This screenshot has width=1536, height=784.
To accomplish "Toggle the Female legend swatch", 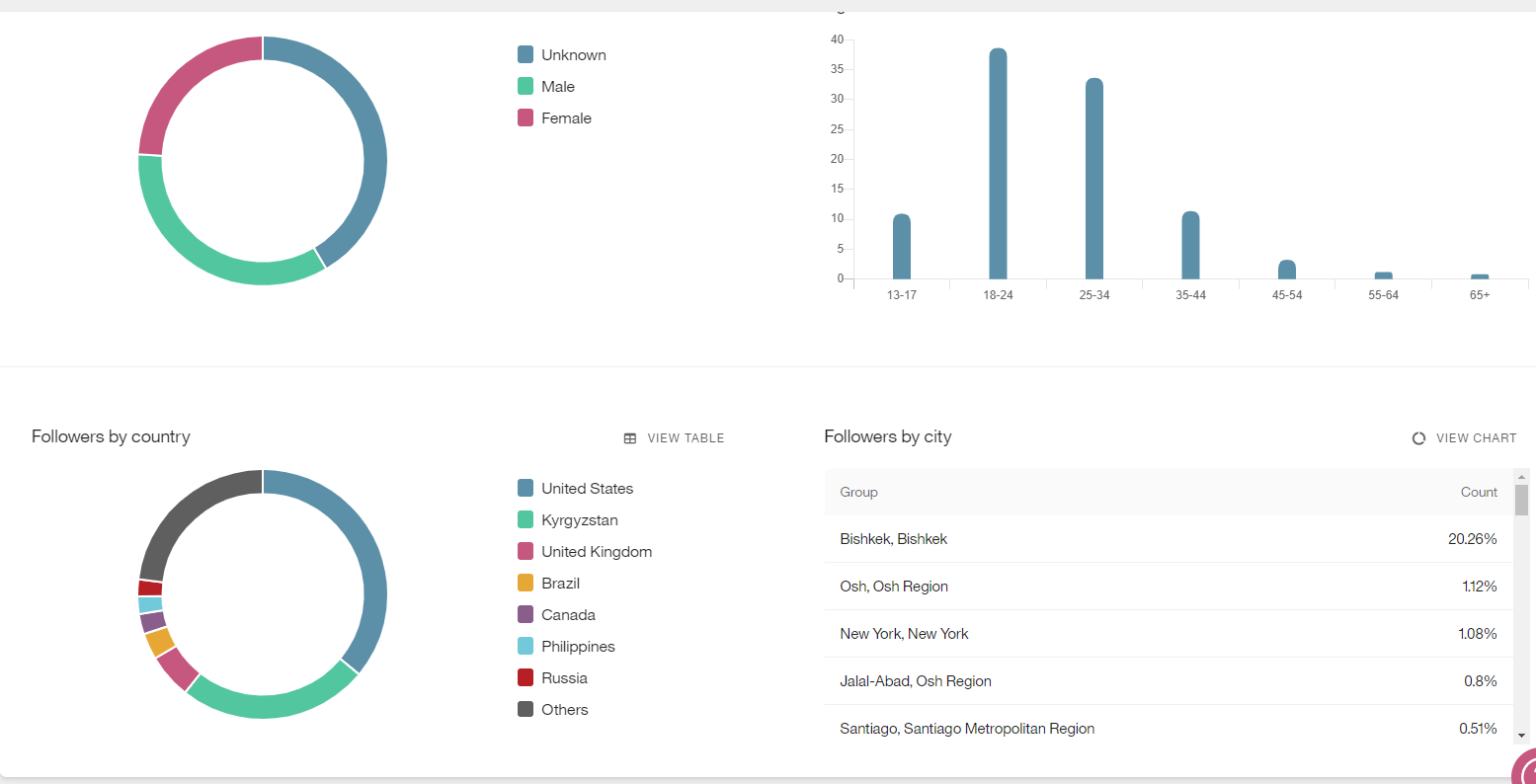I will tap(525, 118).
